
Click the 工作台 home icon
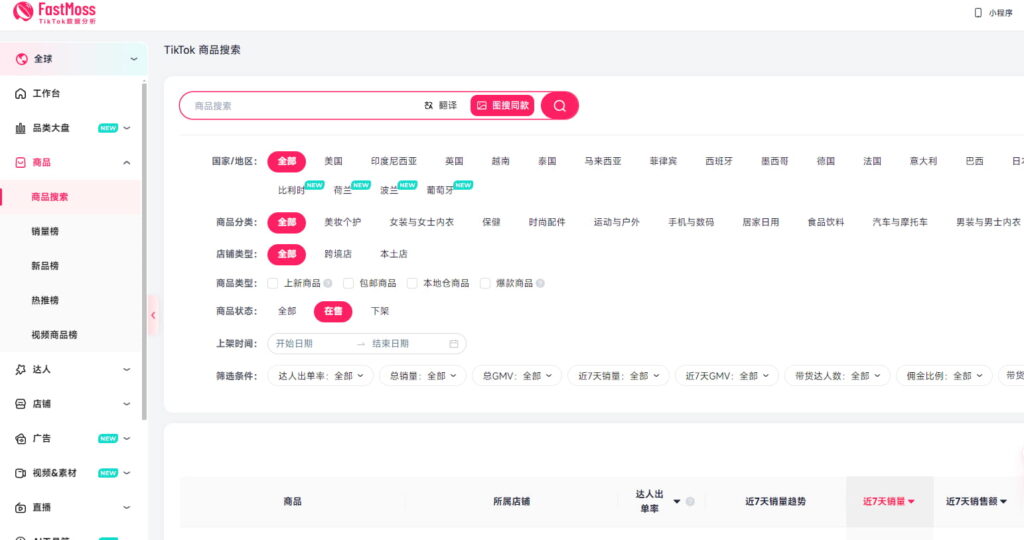tap(20, 93)
